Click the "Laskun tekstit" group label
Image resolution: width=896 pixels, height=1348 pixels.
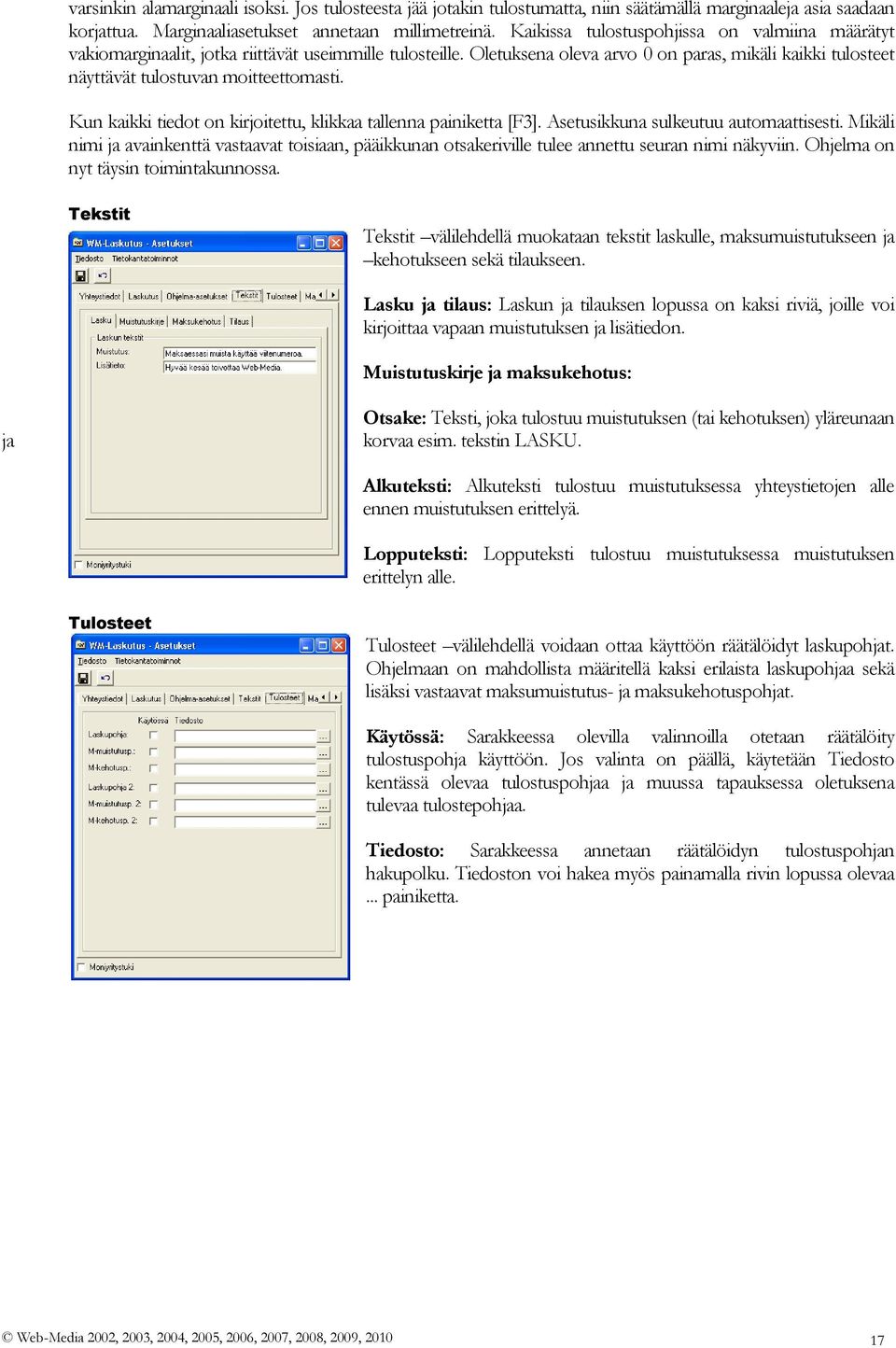coord(120,338)
